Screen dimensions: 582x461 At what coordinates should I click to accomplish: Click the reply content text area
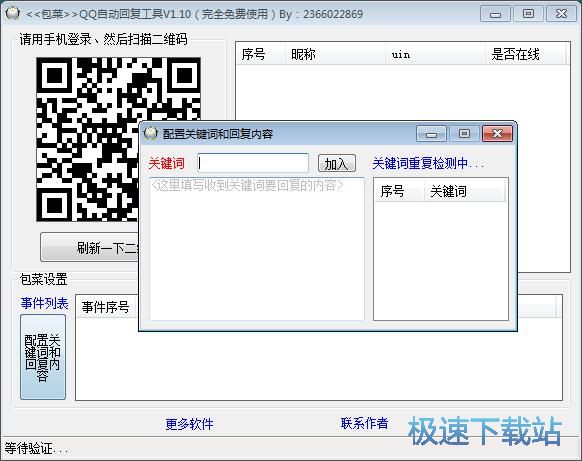point(257,249)
